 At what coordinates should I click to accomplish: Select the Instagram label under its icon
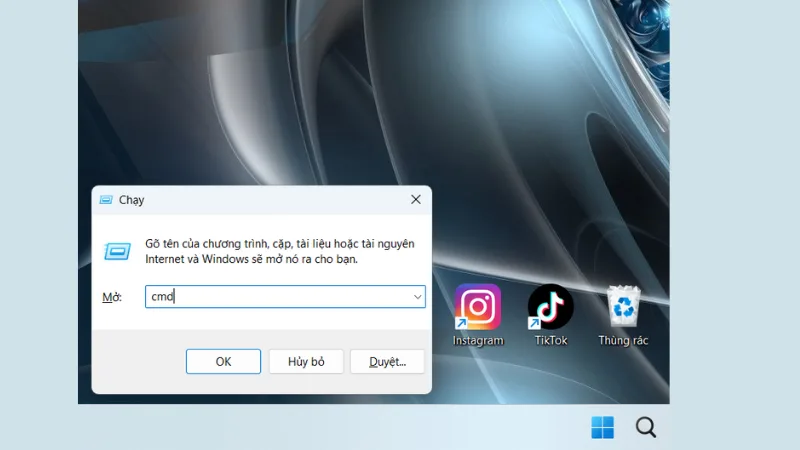(478, 341)
